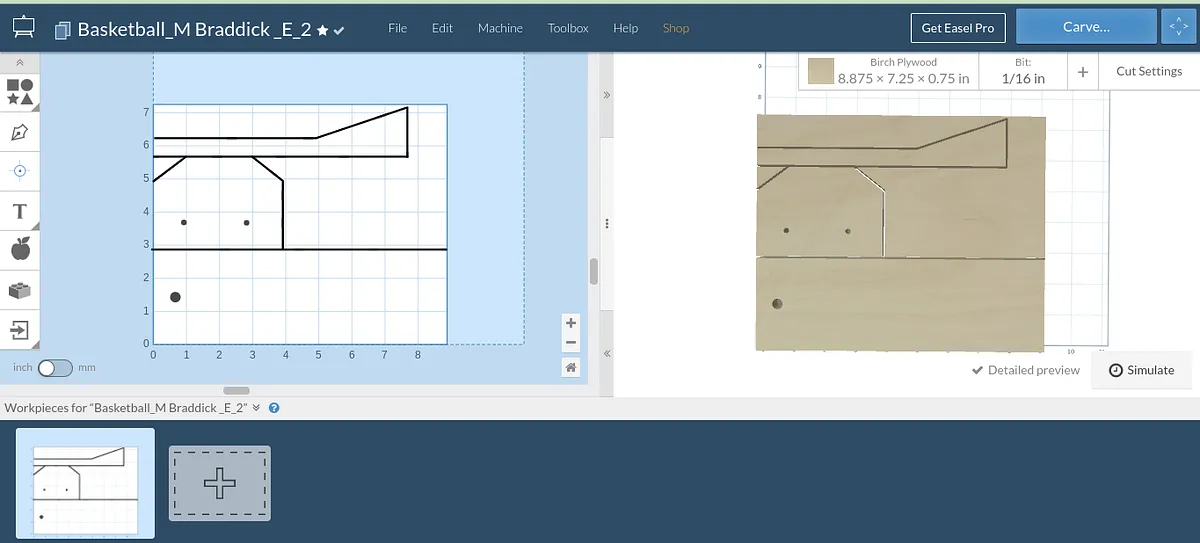Expand the Workpieces dropdown chevron
The width and height of the screenshot is (1200, 543).
256,408
